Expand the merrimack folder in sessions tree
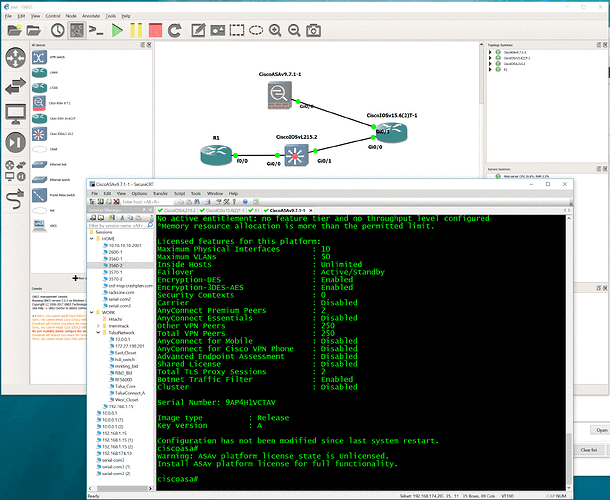Viewport: 610px width, 500px height. click(x=98, y=326)
